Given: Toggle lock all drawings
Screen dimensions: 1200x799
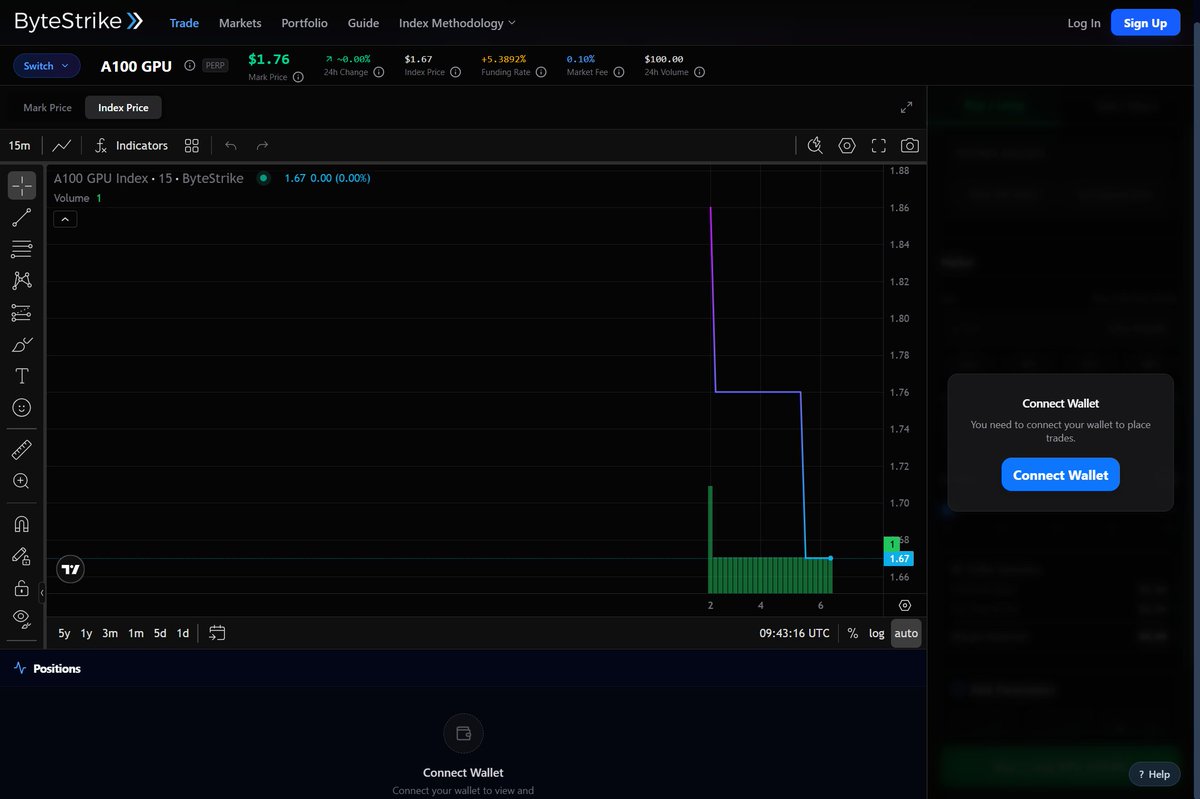Looking at the screenshot, I should tap(21, 588).
